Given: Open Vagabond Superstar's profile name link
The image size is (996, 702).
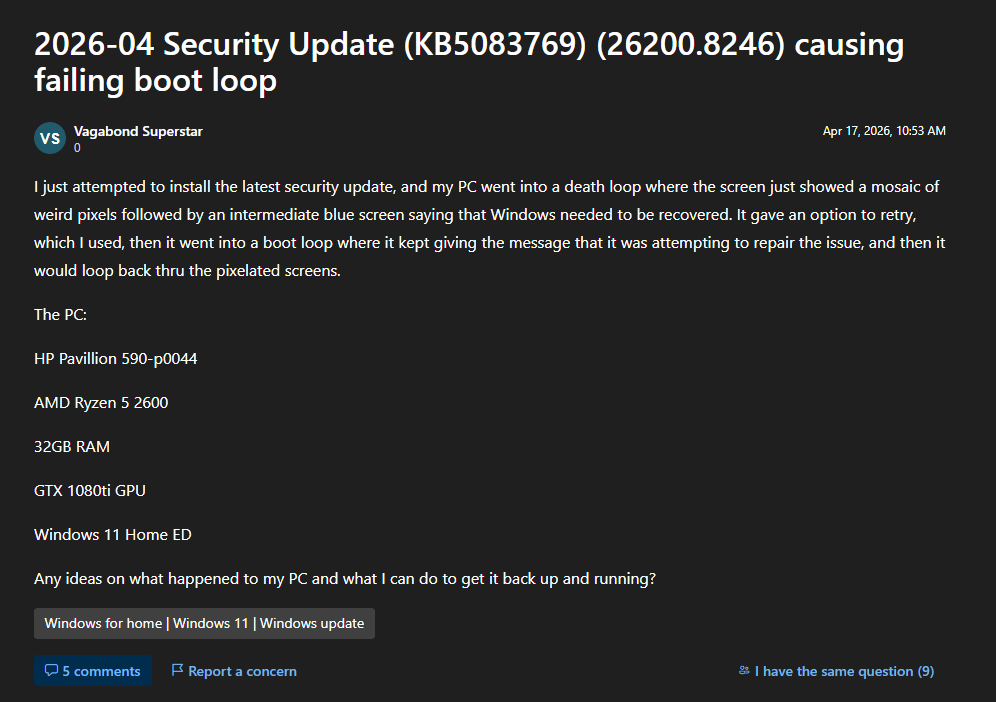Looking at the screenshot, I should tap(138, 131).
